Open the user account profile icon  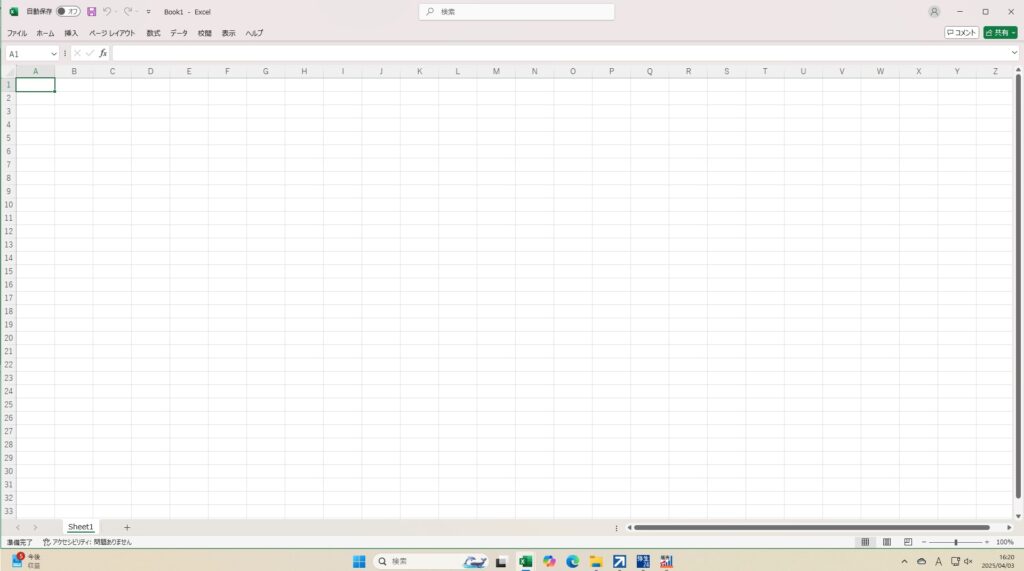coord(934,12)
